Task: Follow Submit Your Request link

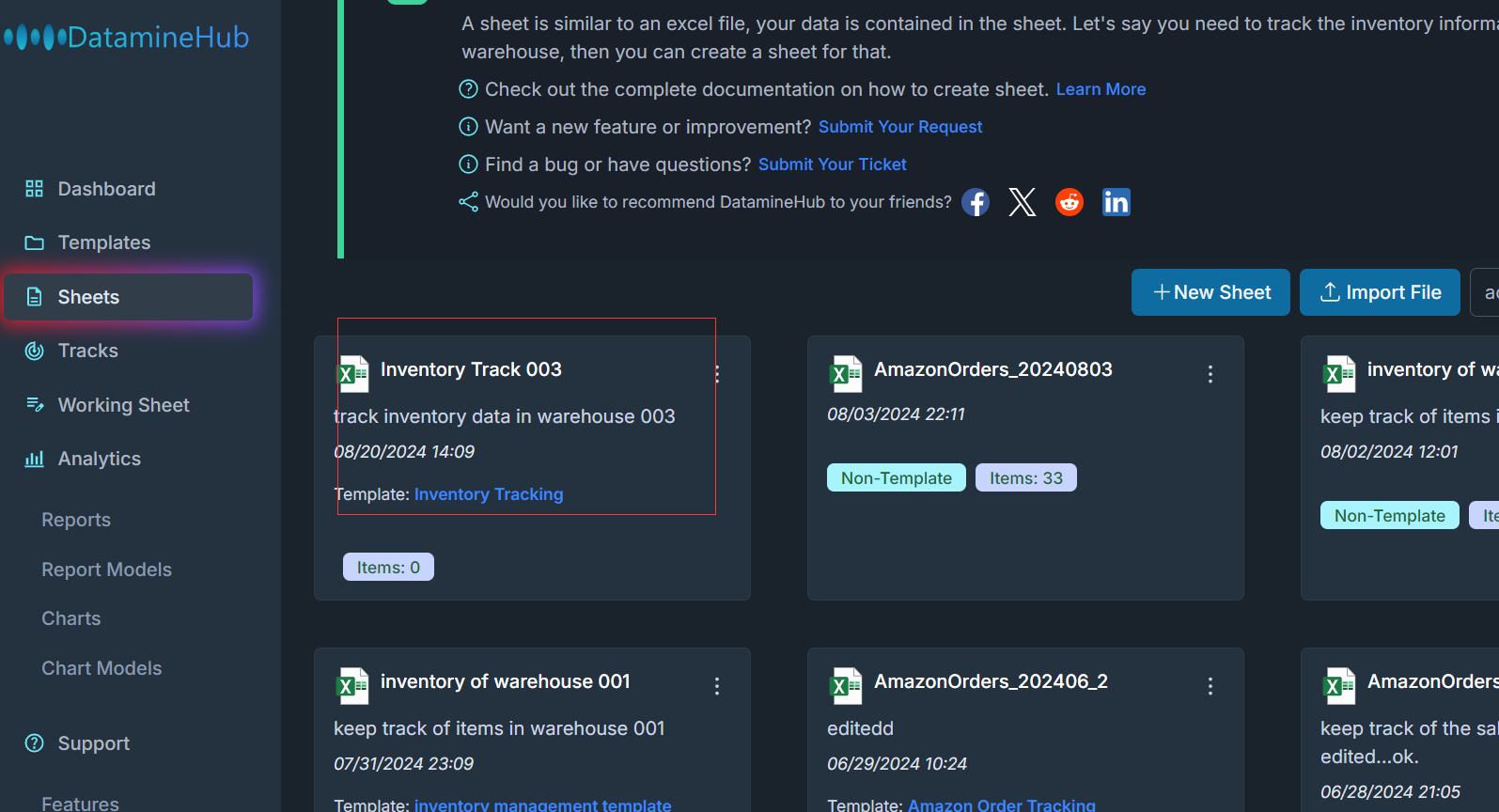Action: 900,127
